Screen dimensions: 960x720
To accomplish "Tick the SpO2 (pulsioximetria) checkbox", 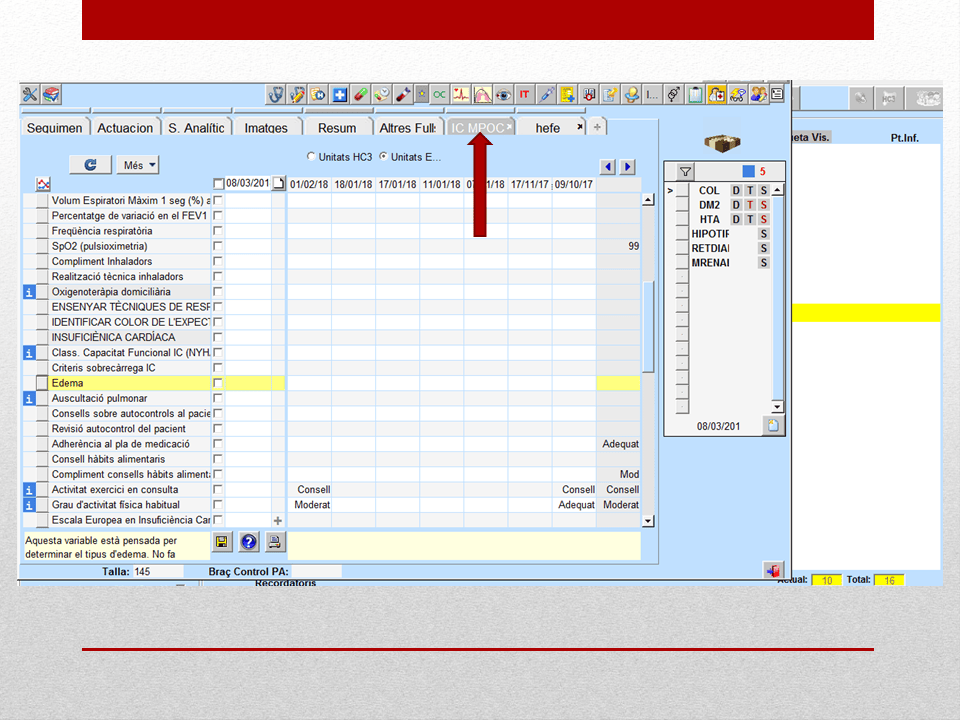I will tap(217, 246).
